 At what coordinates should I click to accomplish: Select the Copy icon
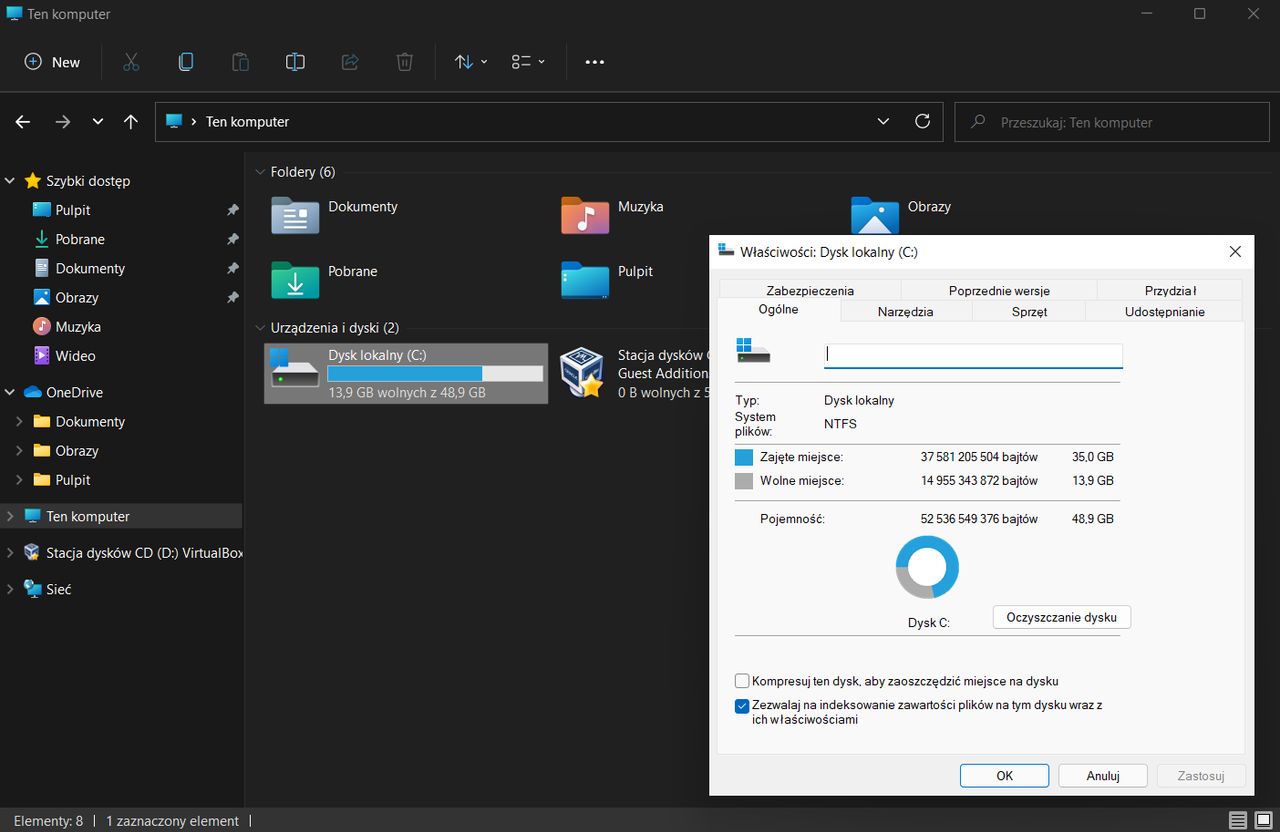coord(186,61)
